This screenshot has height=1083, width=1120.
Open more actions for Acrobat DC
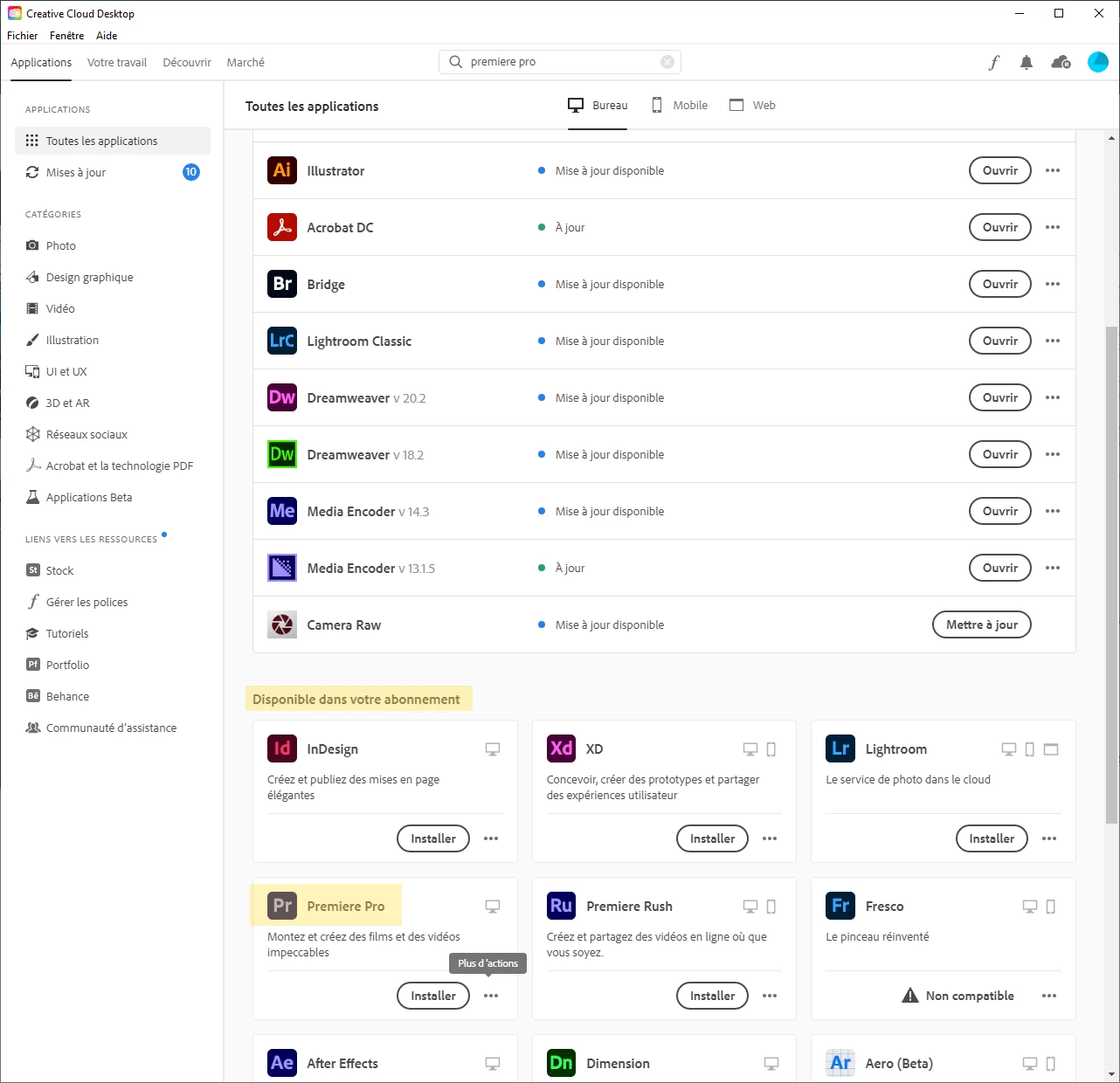(x=1053, y=227)
